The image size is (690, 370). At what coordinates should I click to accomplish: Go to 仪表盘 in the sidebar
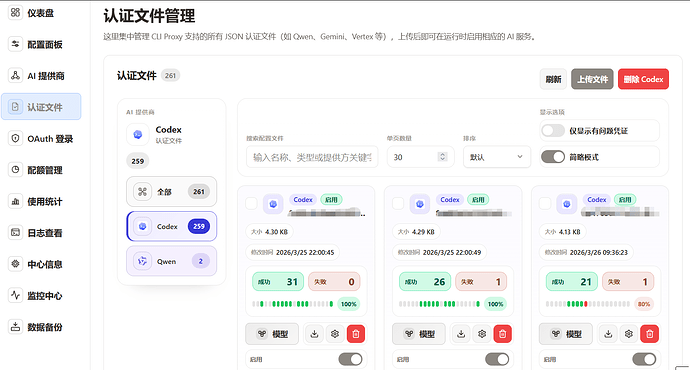coord(41,13)
